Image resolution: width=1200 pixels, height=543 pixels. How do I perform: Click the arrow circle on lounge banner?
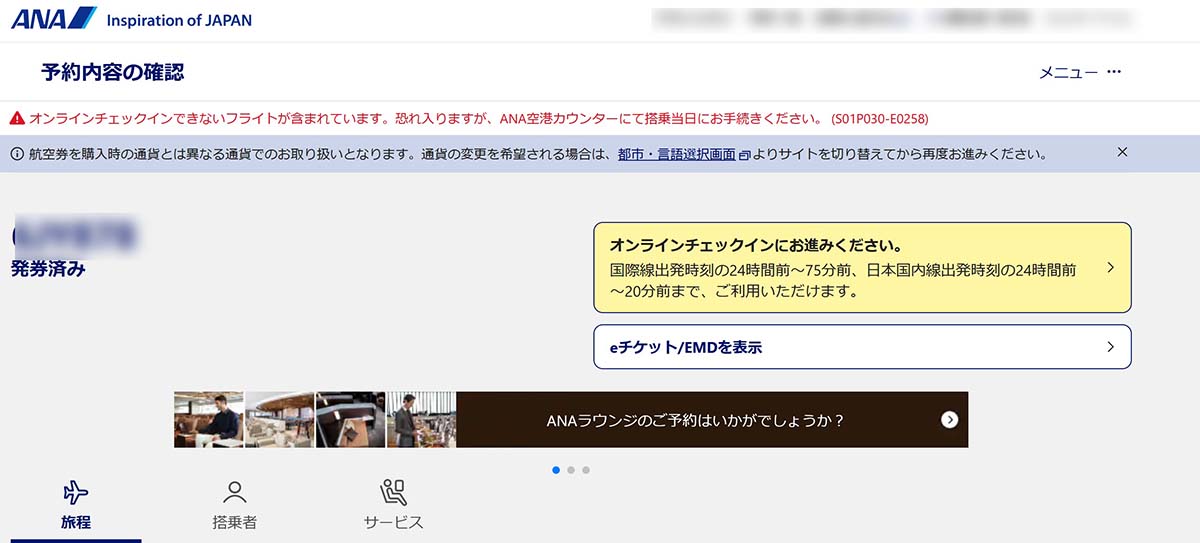[x=950, y=420]
